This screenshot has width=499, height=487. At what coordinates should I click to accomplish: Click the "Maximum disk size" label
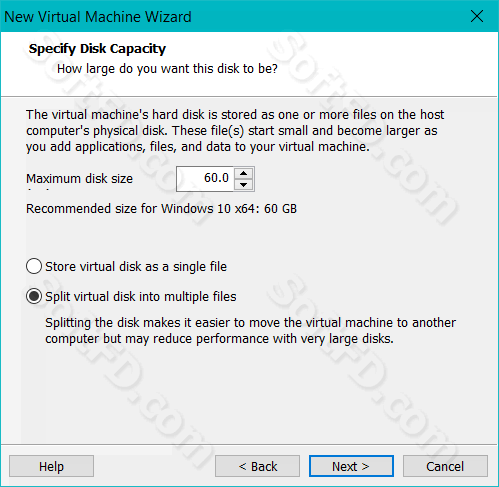tap(79, 179)
